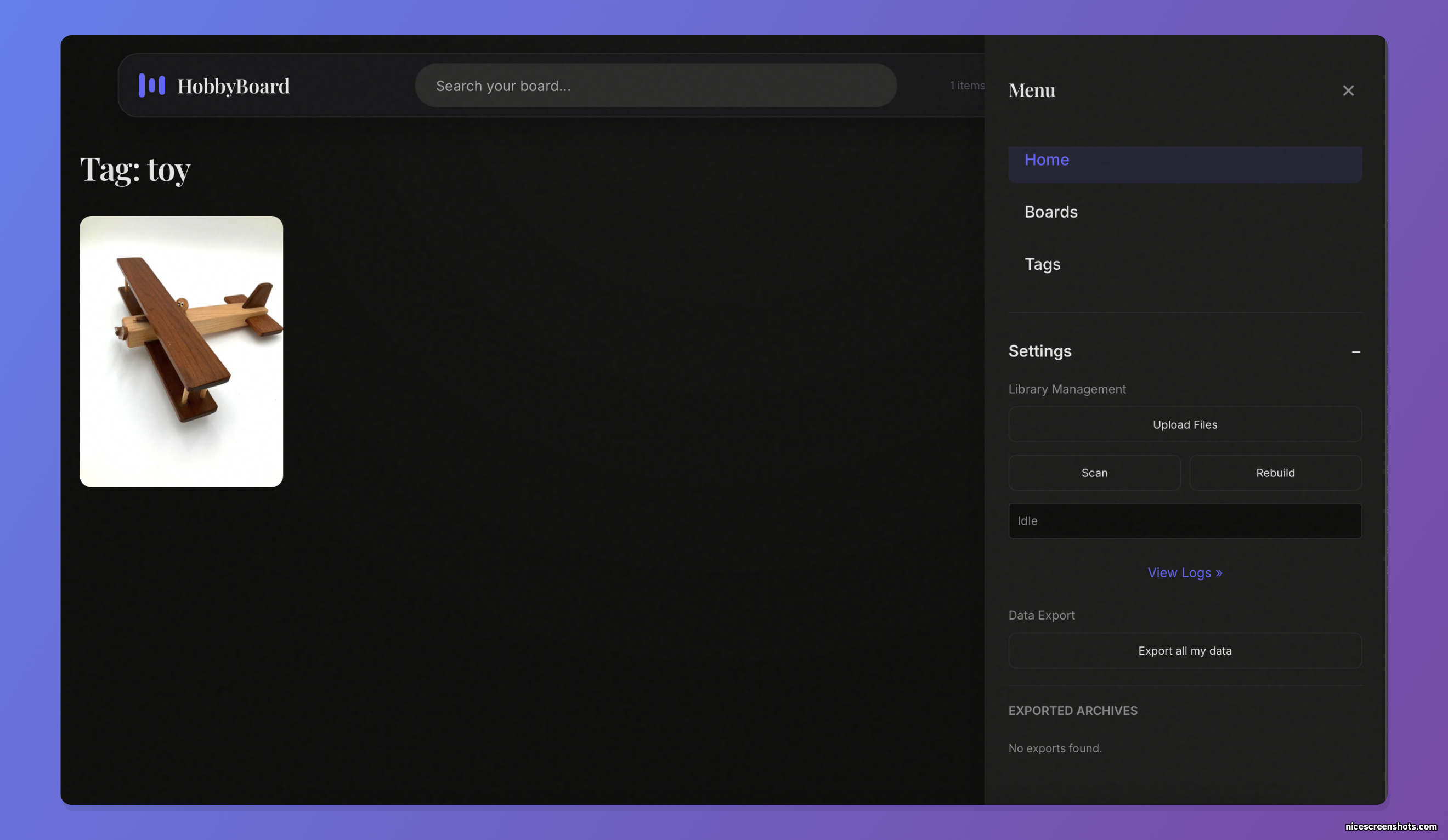This screenshot has height=840, width=1448.
Task: Click the Settings section heading
Action: pos(1039,351)
